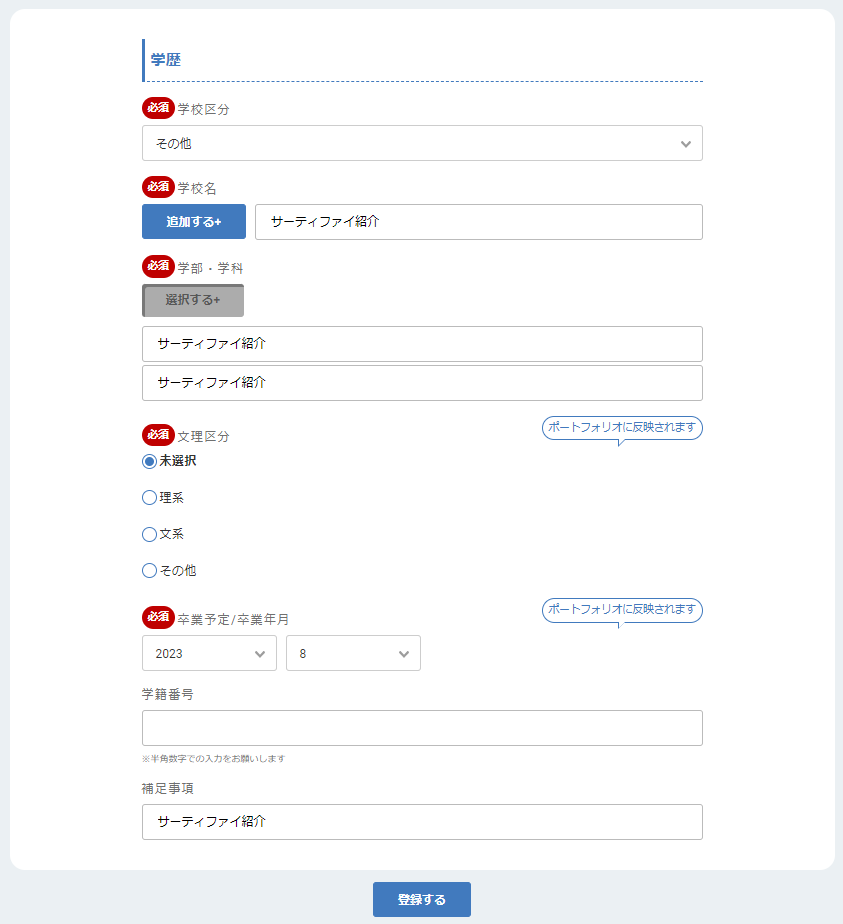Click the 卒業予定/卒業年月 label text
Image resolution: width=843 pixels, height=924 pixels.
233,619
